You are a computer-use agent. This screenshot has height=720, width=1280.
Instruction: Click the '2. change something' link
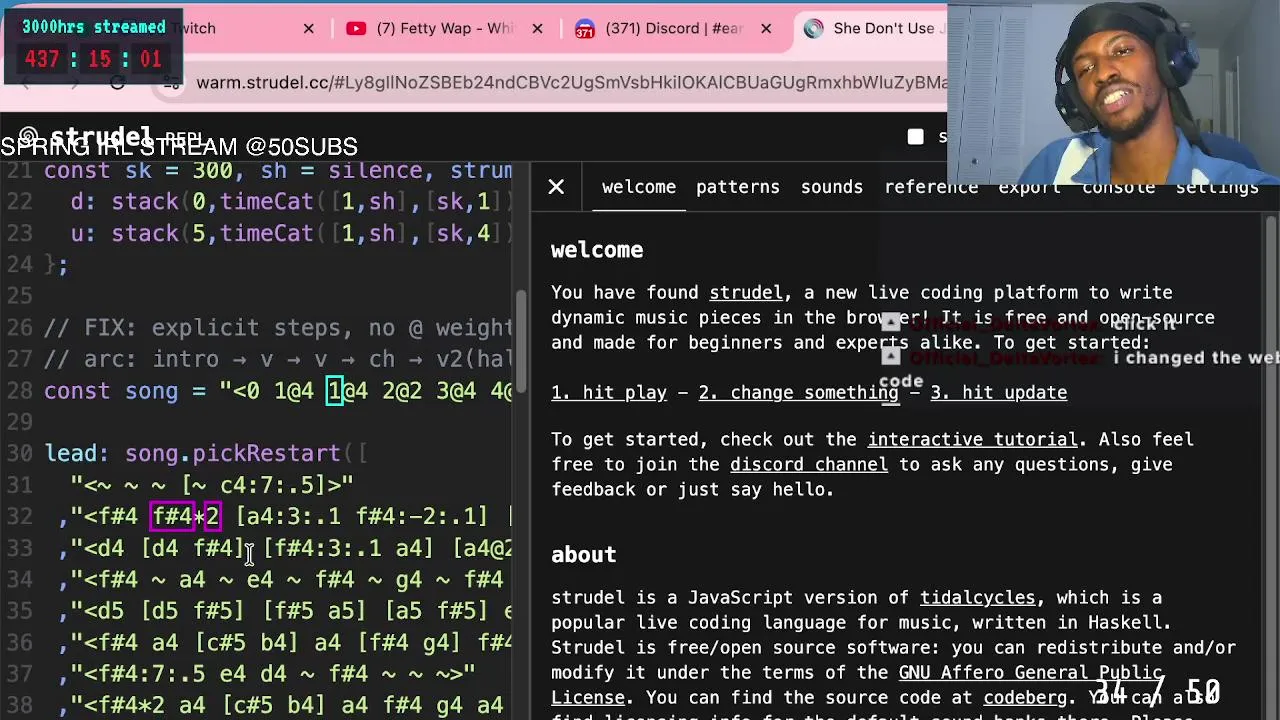point(798,393)
